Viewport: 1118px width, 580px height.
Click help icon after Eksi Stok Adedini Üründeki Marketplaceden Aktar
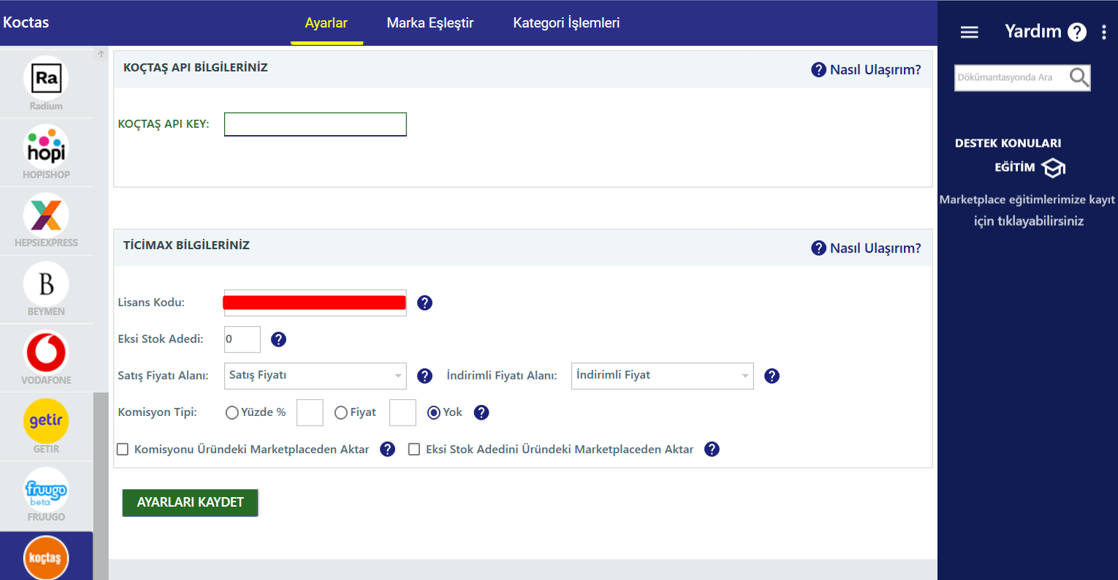(x=712, y=449)
